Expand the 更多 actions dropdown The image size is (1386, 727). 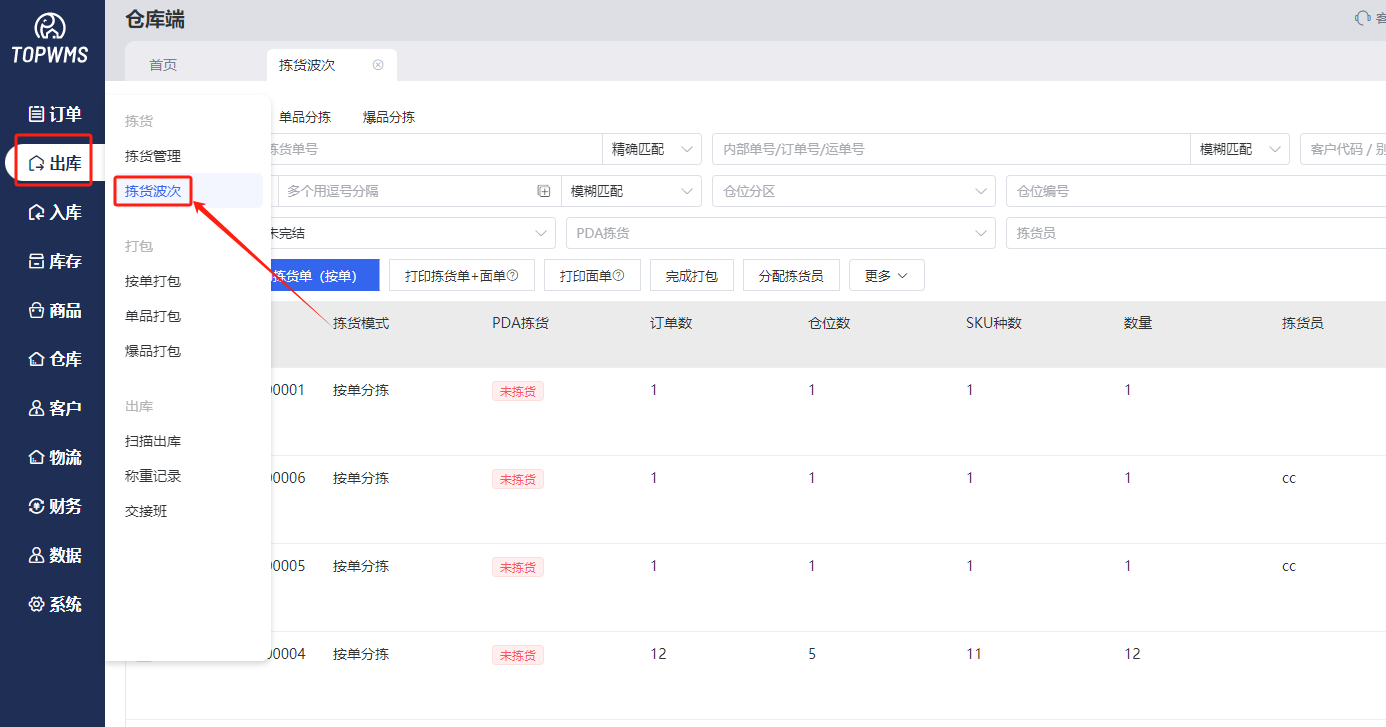coord(887,276)
